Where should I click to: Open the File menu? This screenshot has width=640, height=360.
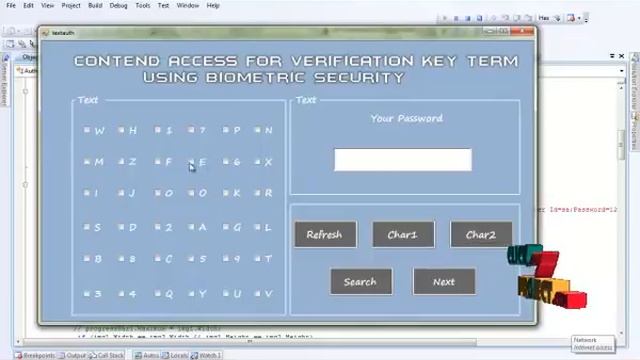pyautogui.click(x=11, y=6)
